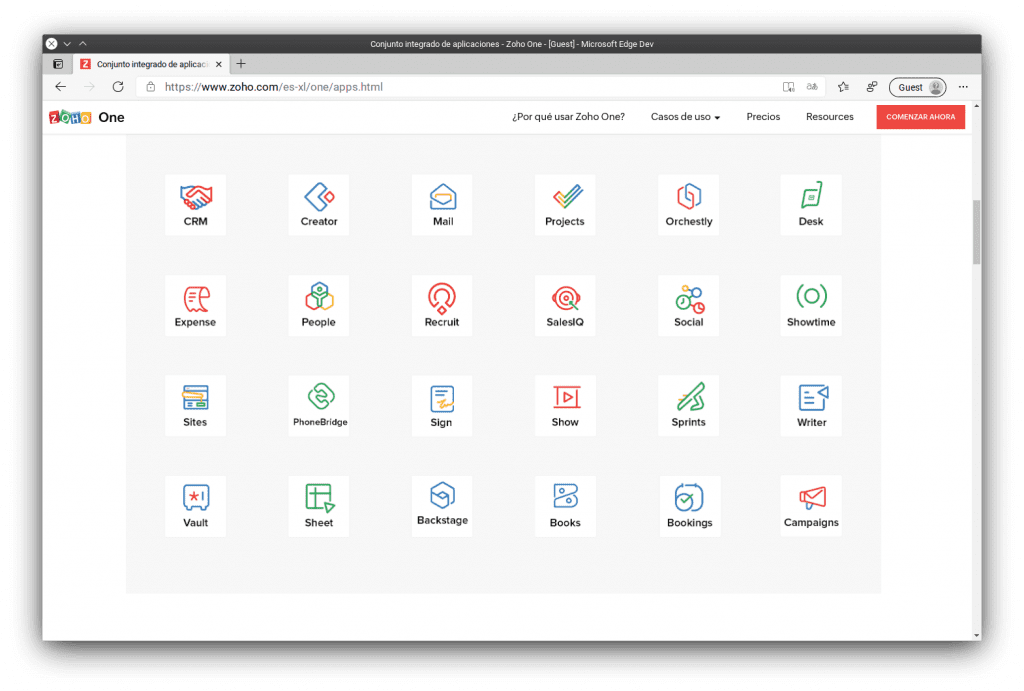Click the Orchestly app icon
Image resolution: width=1024 pixels, height=691 pixels.
pos(688,205)
